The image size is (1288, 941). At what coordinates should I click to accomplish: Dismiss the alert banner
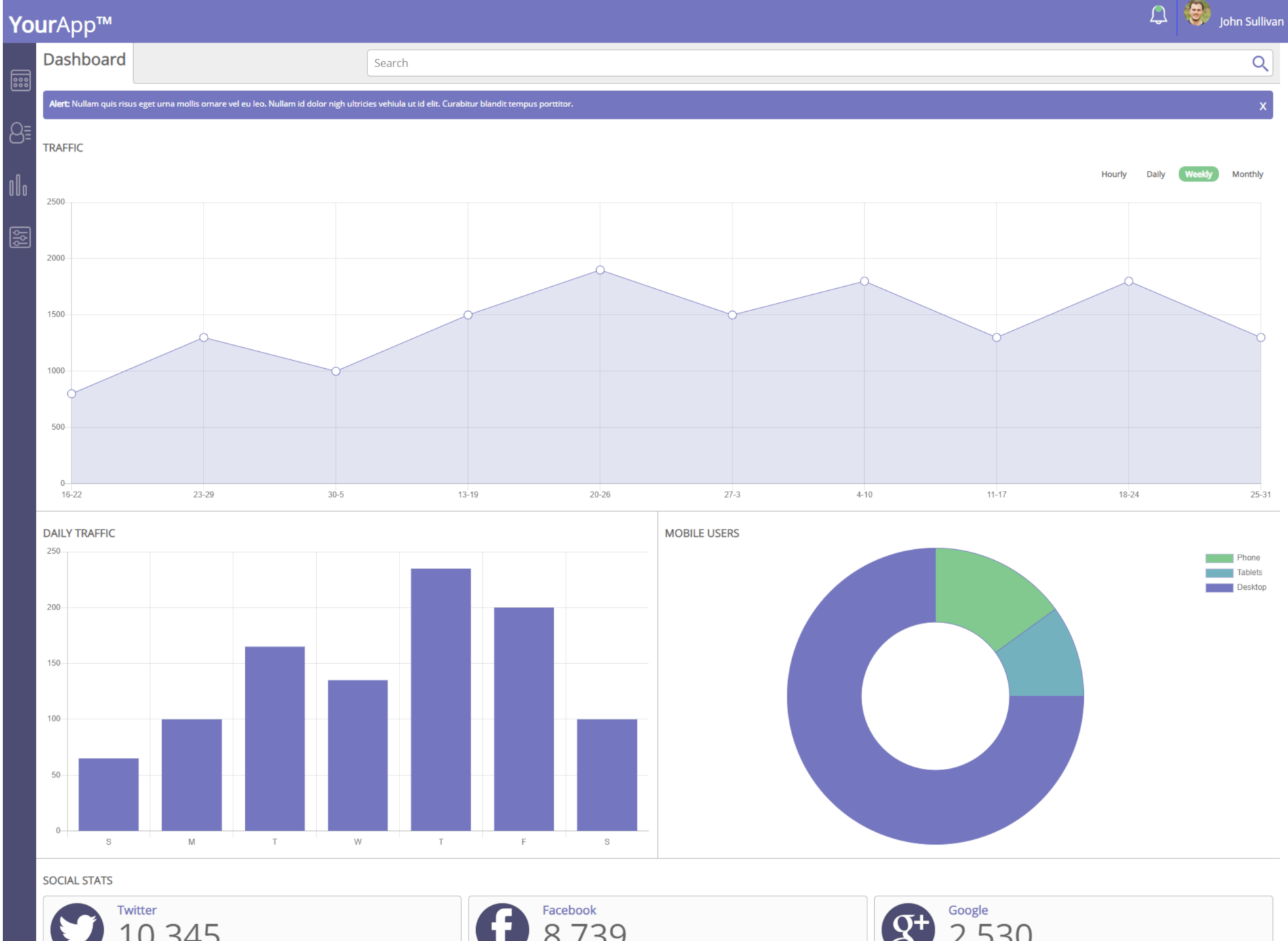[x=1263, y=106]
